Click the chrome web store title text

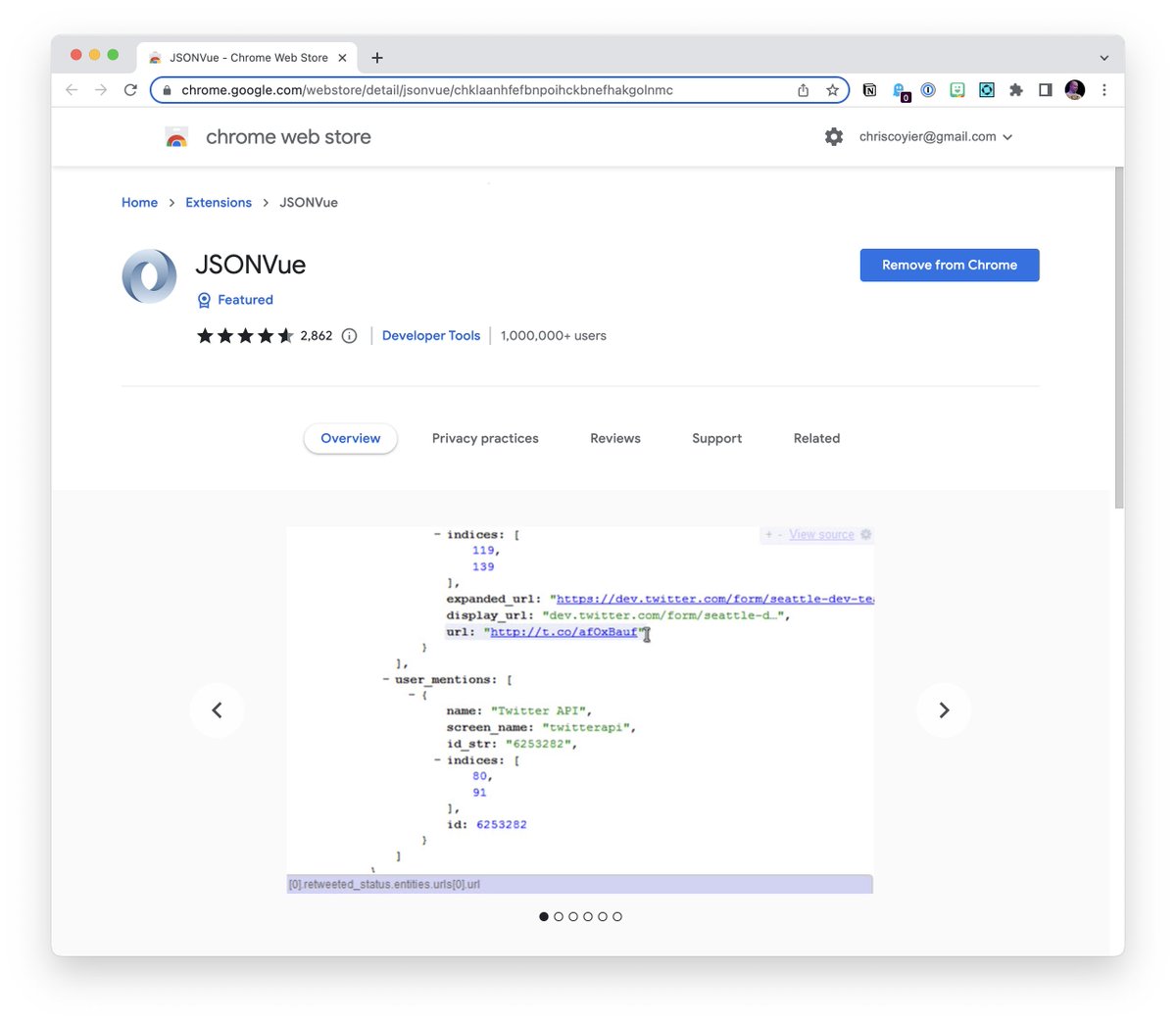pyautogui.click(x=288, y=137)
